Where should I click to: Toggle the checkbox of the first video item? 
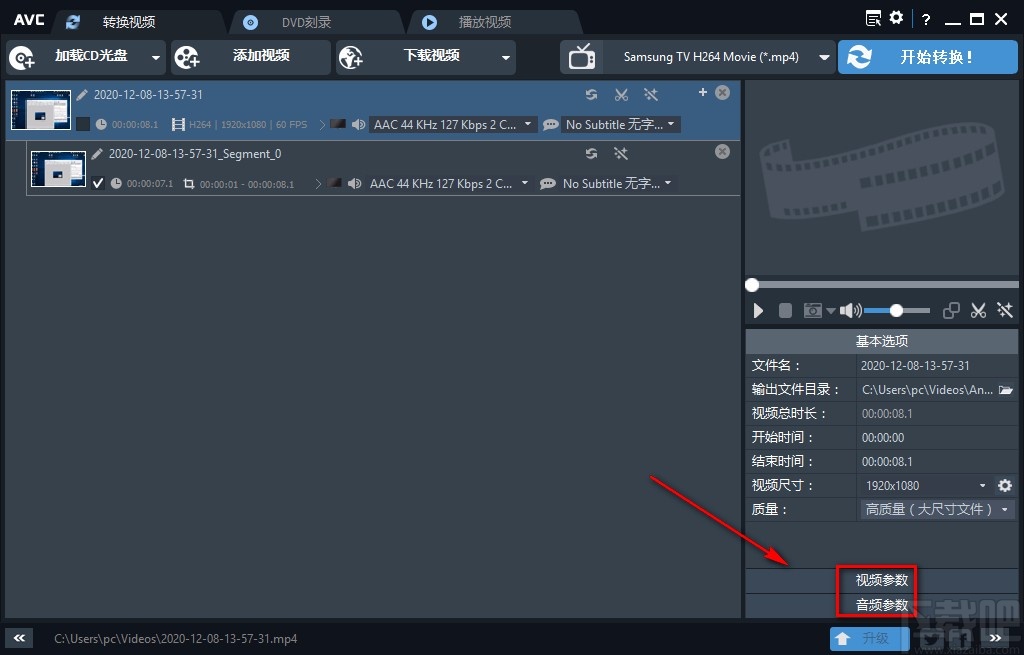(x=84, y=124)
